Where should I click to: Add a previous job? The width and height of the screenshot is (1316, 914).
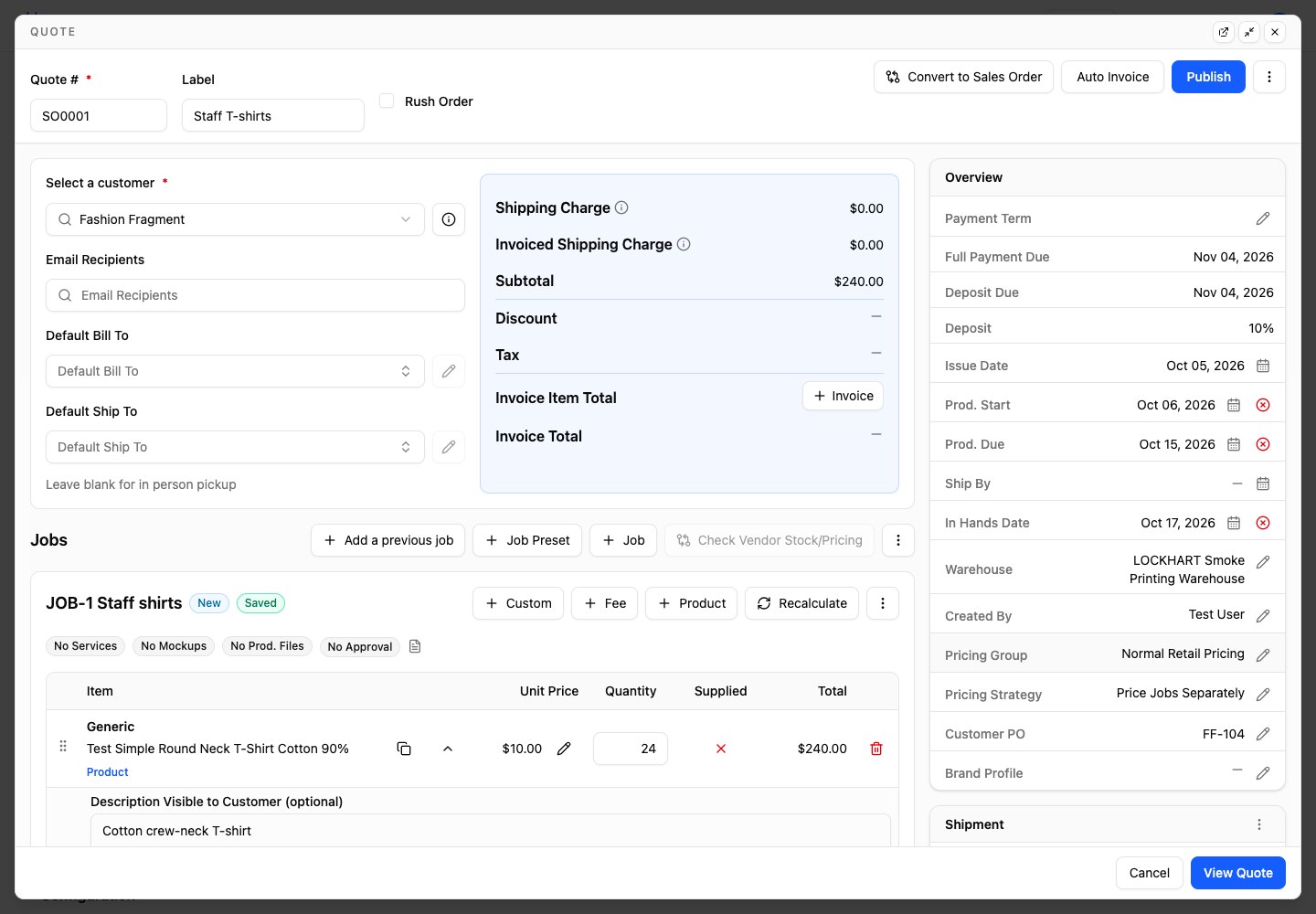[x=388, y=540]
